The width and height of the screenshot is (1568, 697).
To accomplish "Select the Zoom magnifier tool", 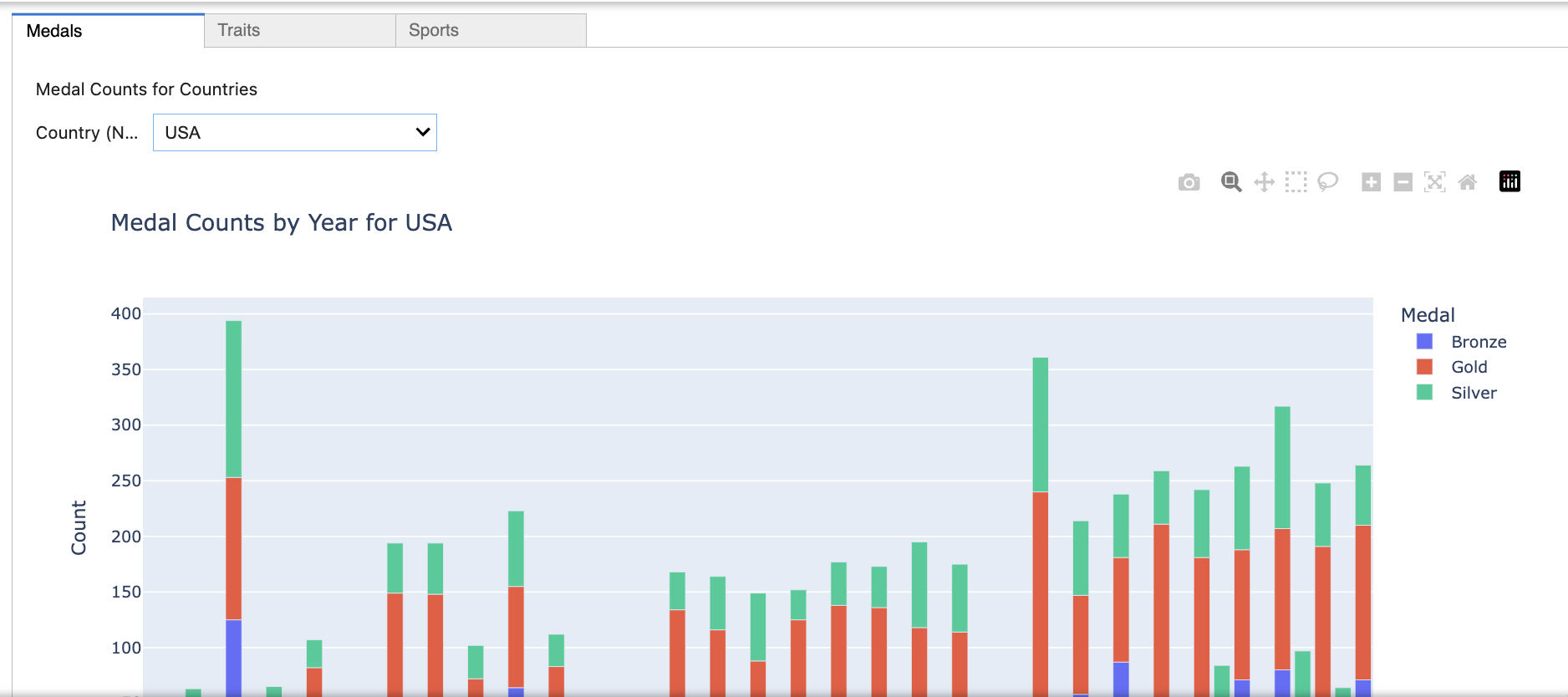I will tap(1230, 182).
